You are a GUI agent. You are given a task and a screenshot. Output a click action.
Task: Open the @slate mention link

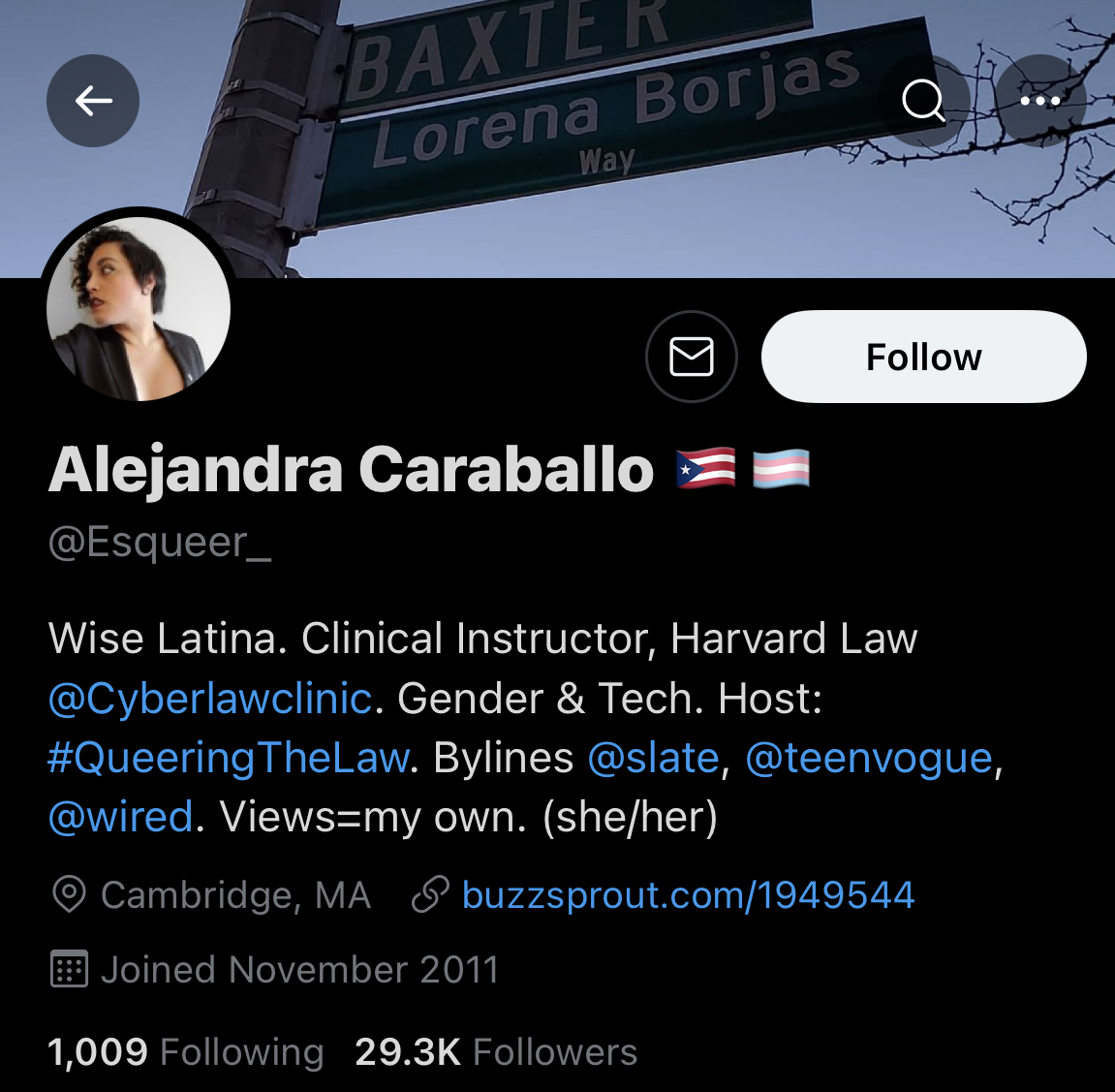654,758
